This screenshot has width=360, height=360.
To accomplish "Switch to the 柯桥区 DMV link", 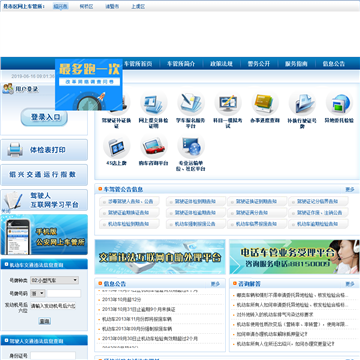I will pyautogui.click(x=86, y=6).
